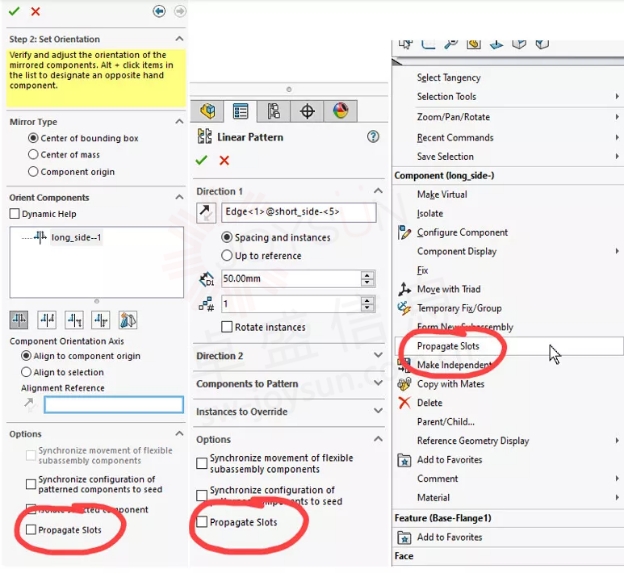
Task: Click the Alignment Reference reverse arrow icon
Action: point(29,404)
